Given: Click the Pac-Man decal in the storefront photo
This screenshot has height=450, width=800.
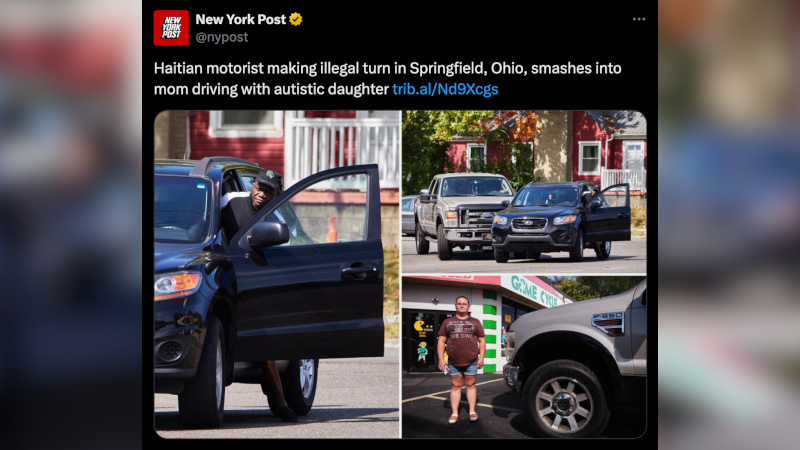Looking at the screenshot, I should pos(420,326).
